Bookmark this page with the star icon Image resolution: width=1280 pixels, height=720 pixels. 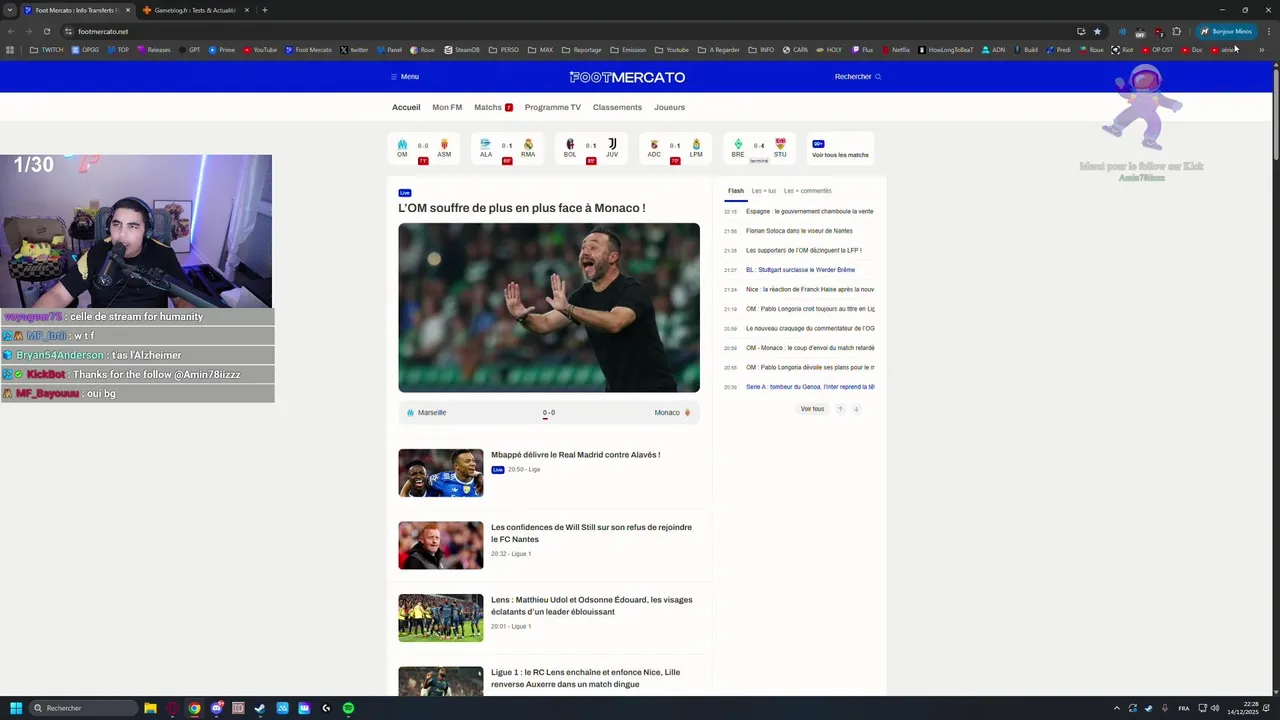point(1097,31)
